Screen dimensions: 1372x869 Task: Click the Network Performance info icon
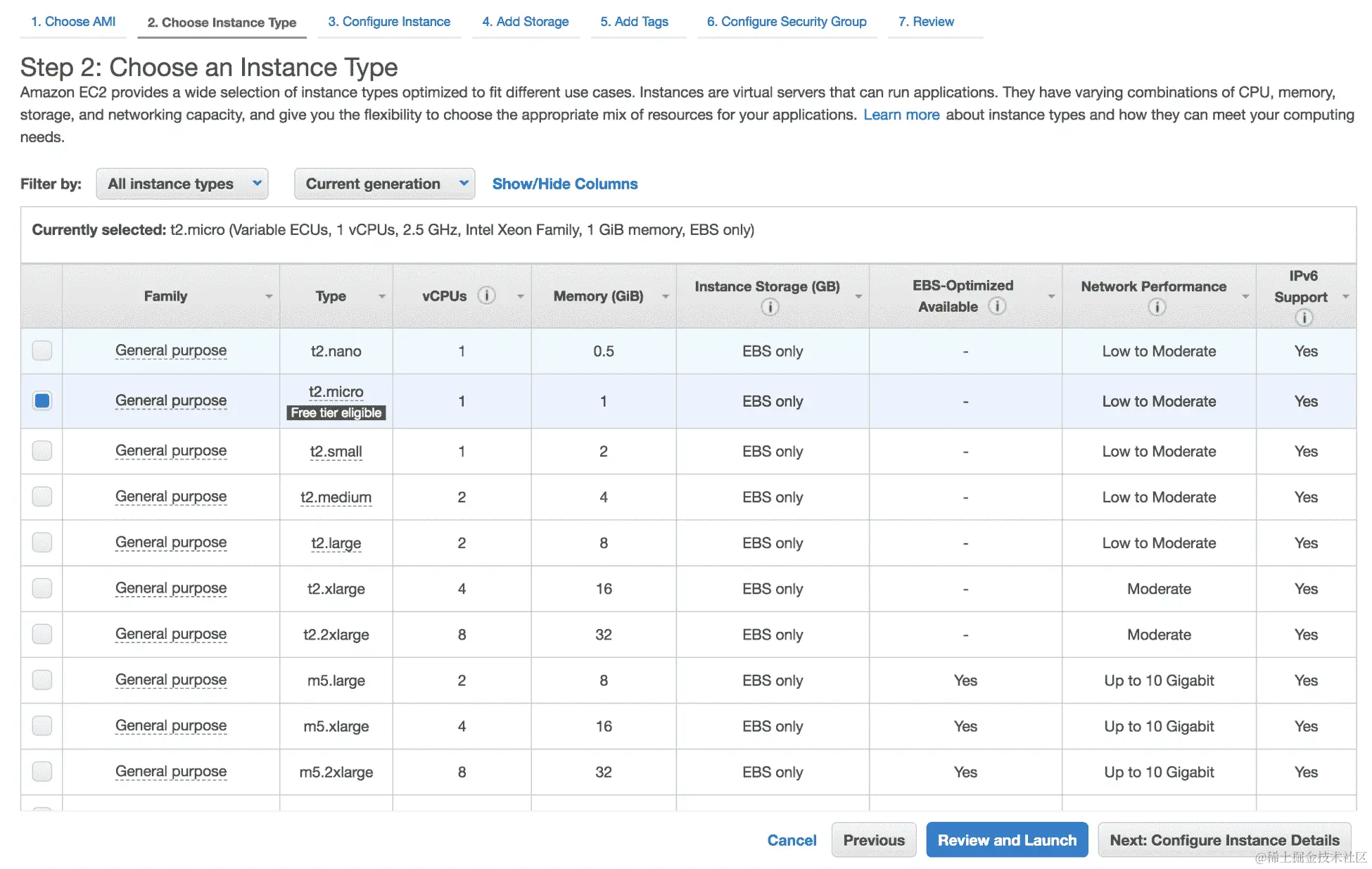point(1157,307)
